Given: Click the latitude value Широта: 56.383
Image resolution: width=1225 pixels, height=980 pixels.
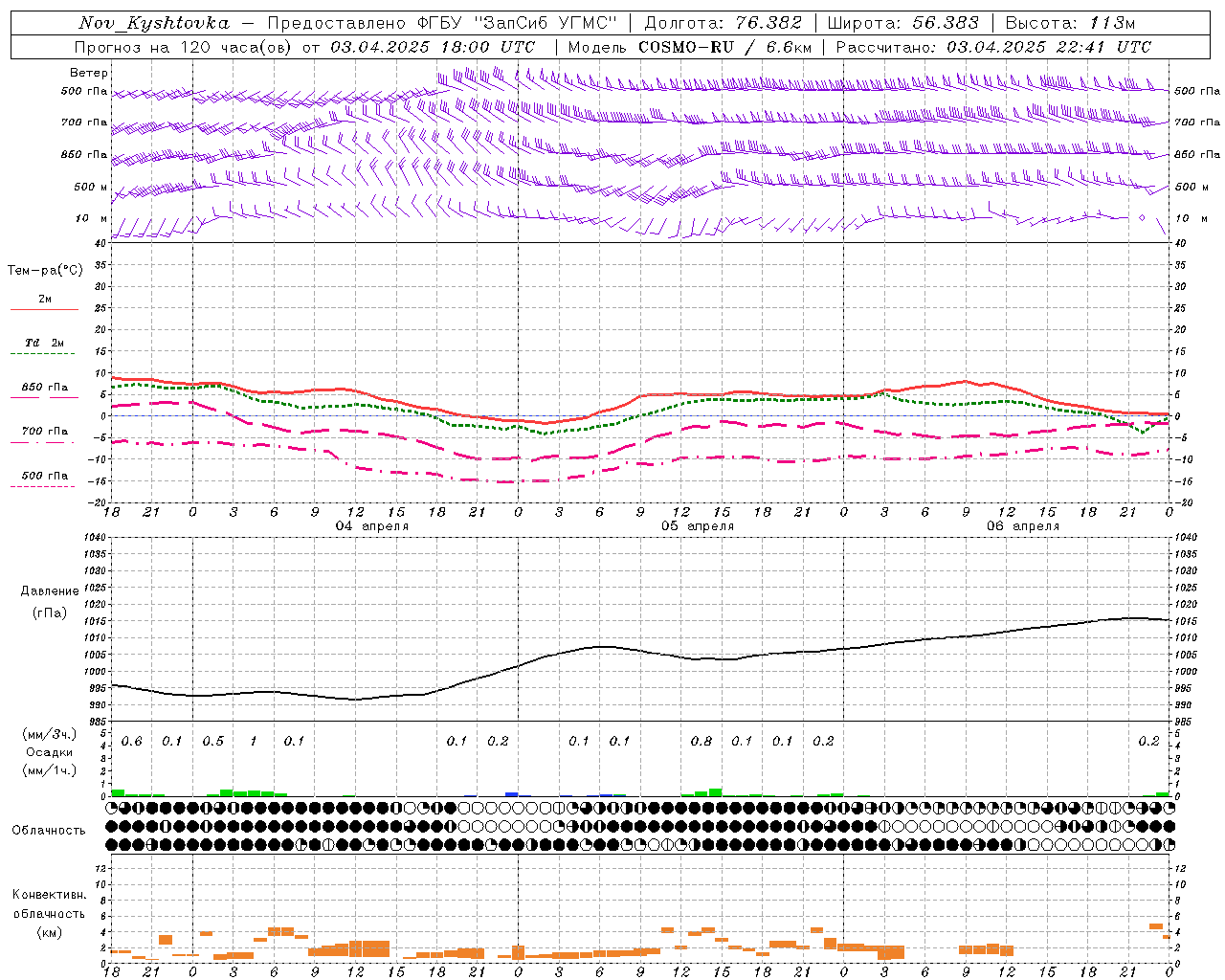Looking at the screenshot, I should (902, 23).
